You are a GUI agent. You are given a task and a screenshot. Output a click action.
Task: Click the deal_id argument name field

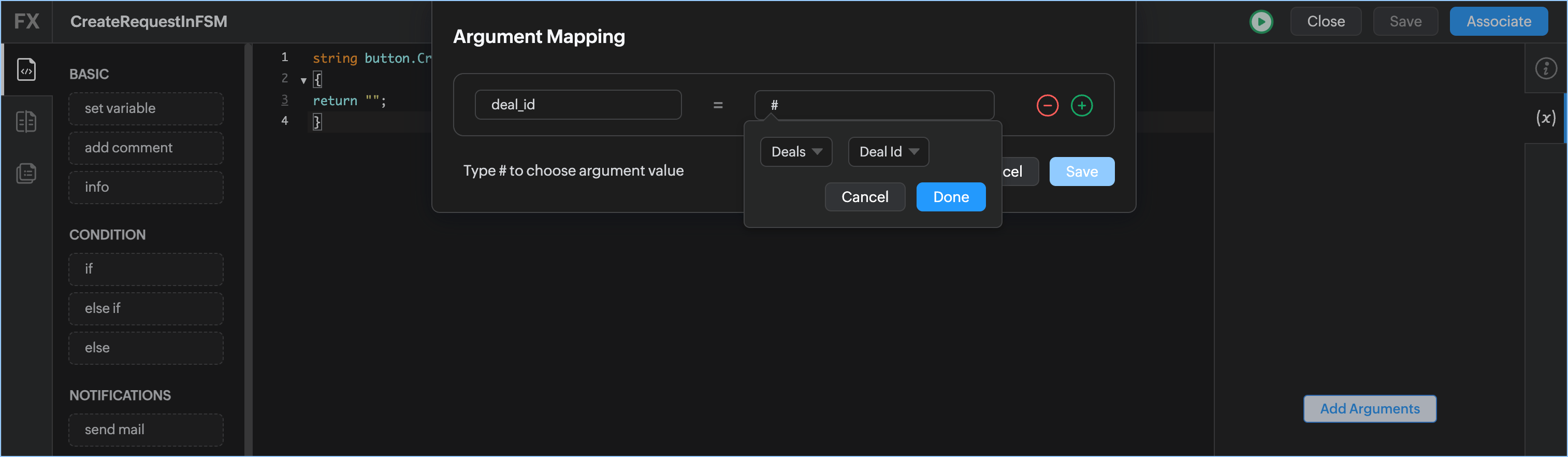(578, 105)
